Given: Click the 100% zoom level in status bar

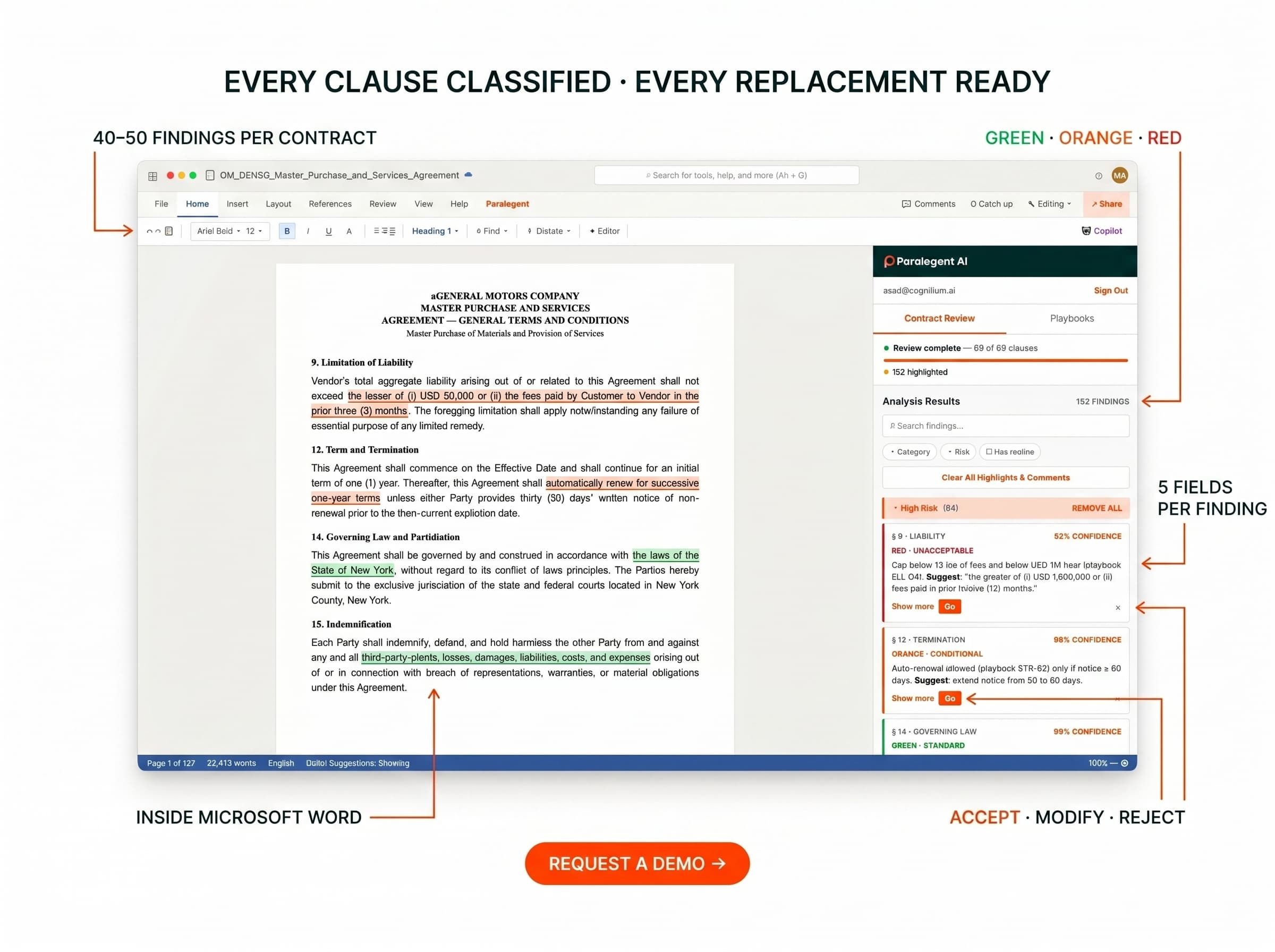Looking at the screenshot, I should [x=1098, y=763].
